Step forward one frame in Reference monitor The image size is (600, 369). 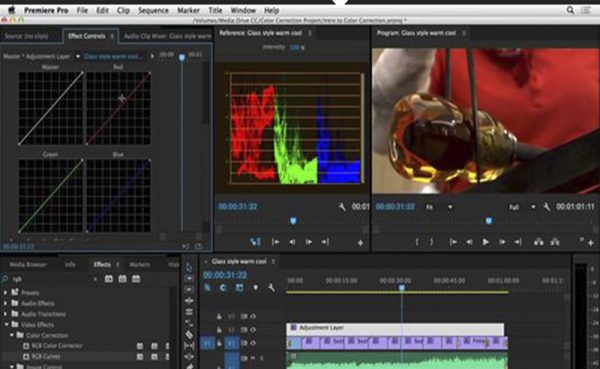(308, 242)
